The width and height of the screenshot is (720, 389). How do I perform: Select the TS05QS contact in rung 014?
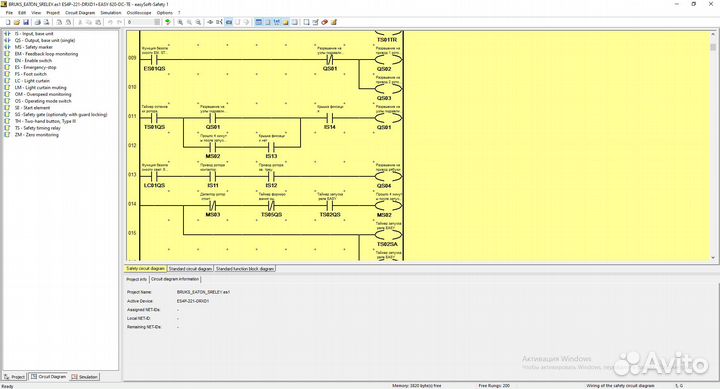coord(271,206)
